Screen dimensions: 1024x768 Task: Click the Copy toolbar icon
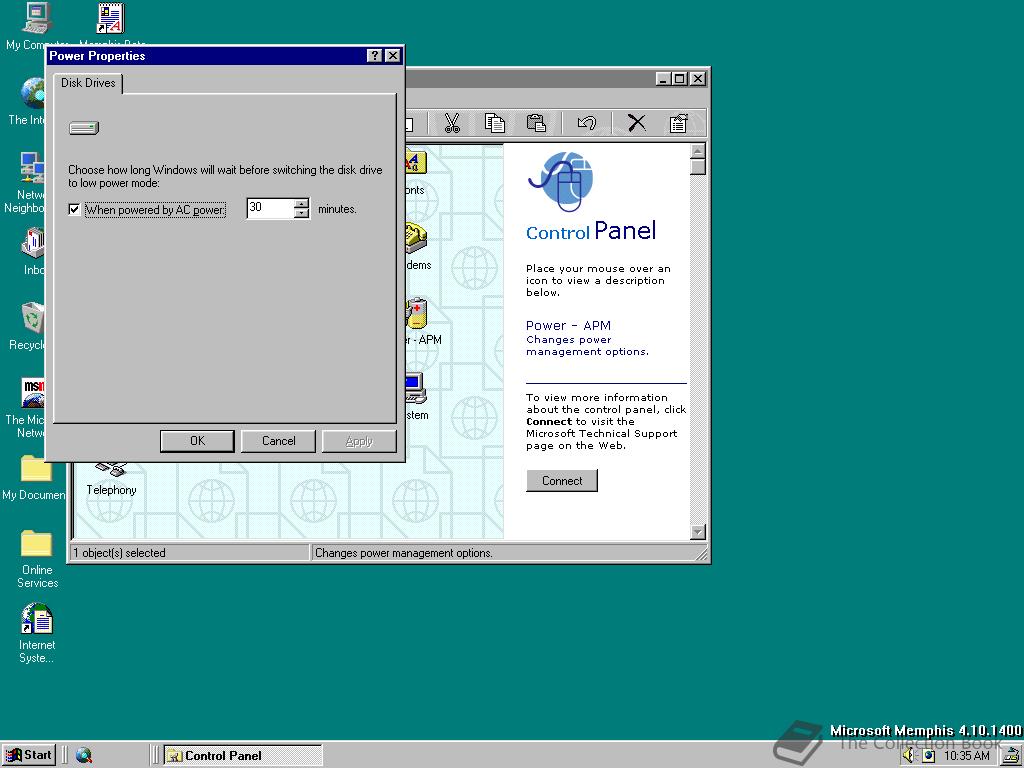494,123
